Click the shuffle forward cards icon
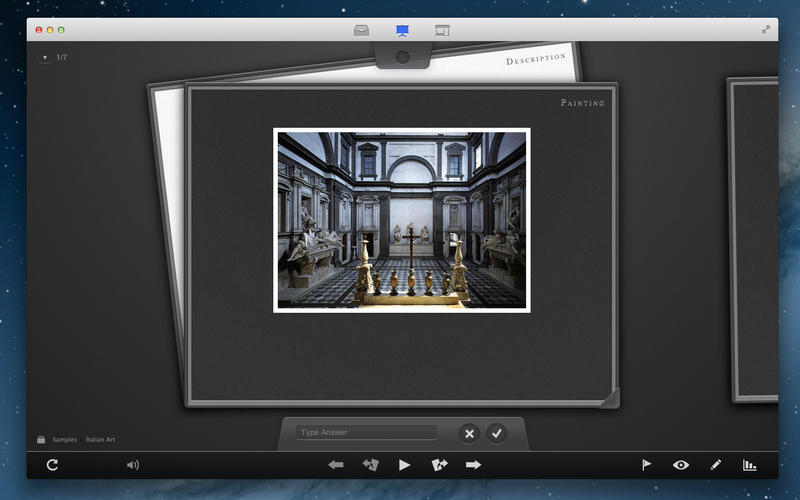This screenshot has height=500, width=800. [439, 465]
